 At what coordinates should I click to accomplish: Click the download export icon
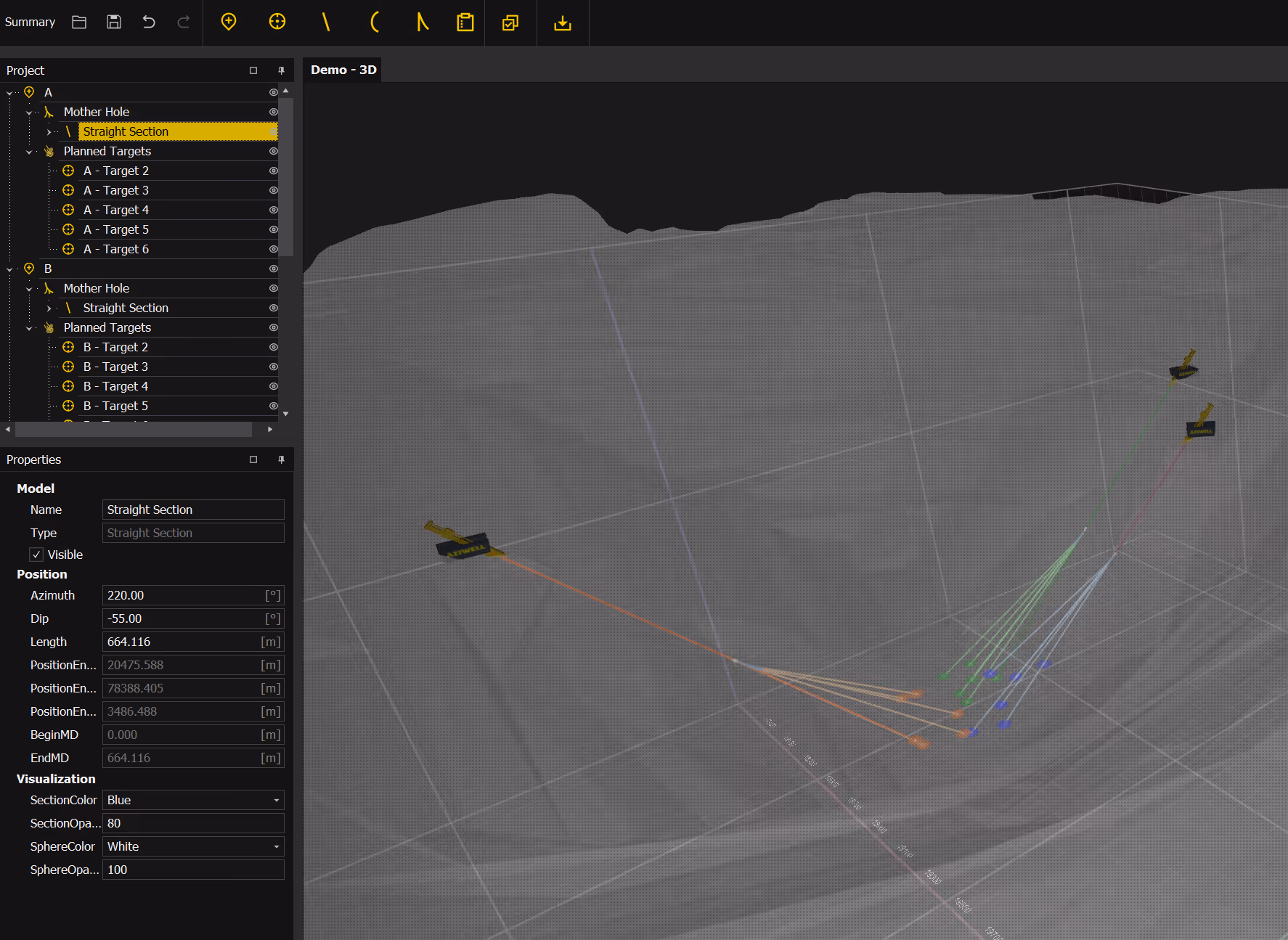[x=563, y=23]
